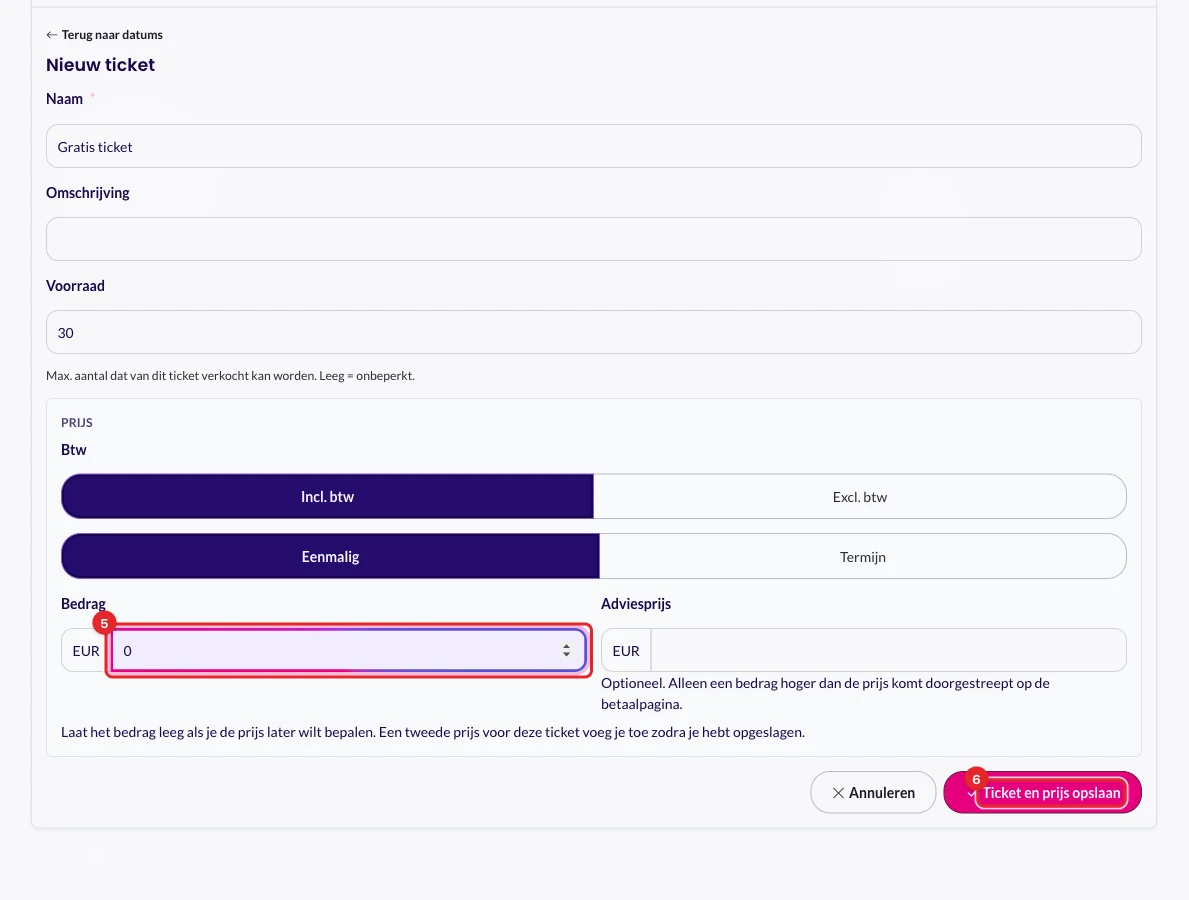The image size is (1189, 900).
Task: Click the Naam field containing Gratis ticket
Action: [594, 146]
